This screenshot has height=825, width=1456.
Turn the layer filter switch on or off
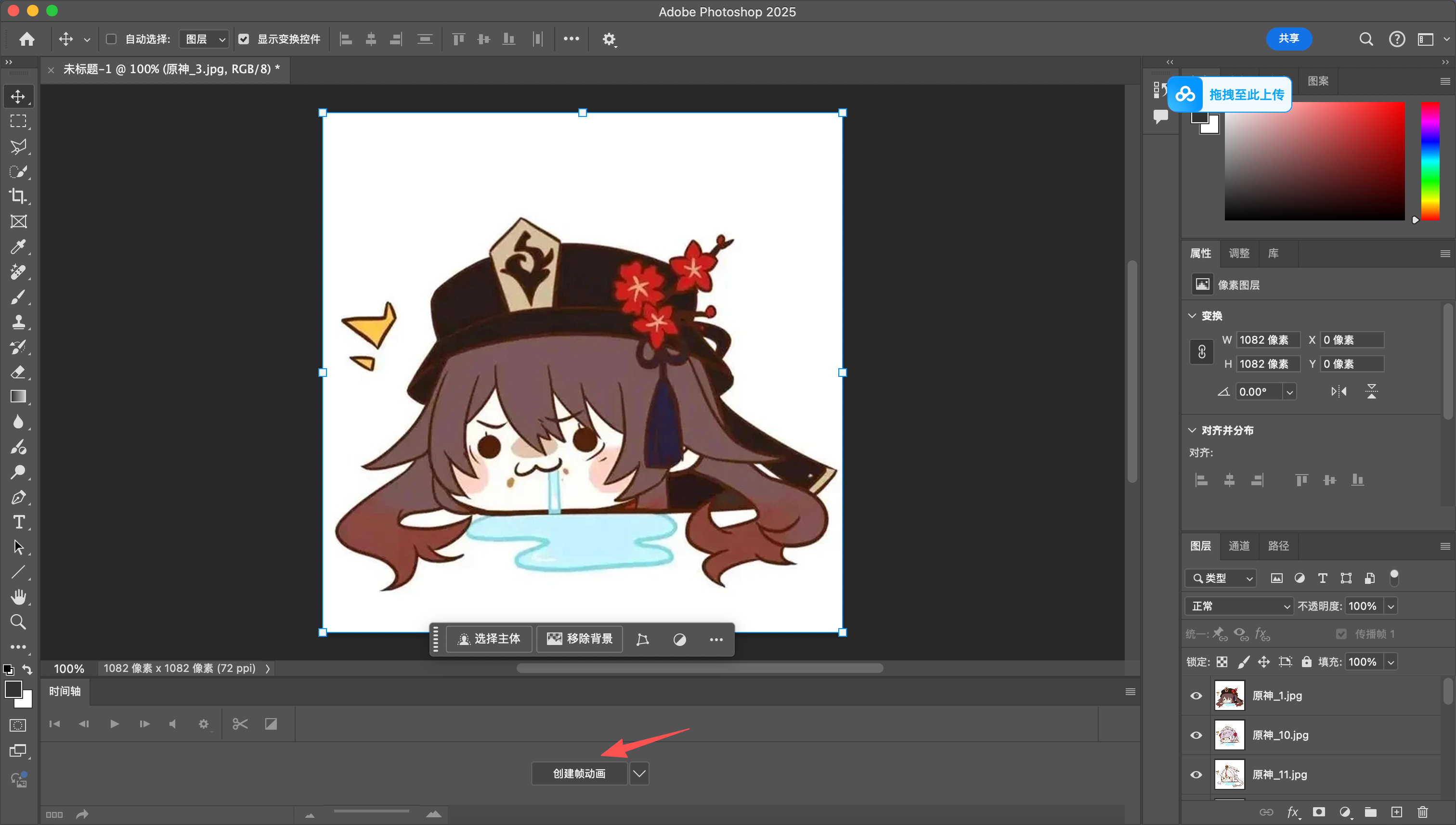click(x=1394, y=578)
